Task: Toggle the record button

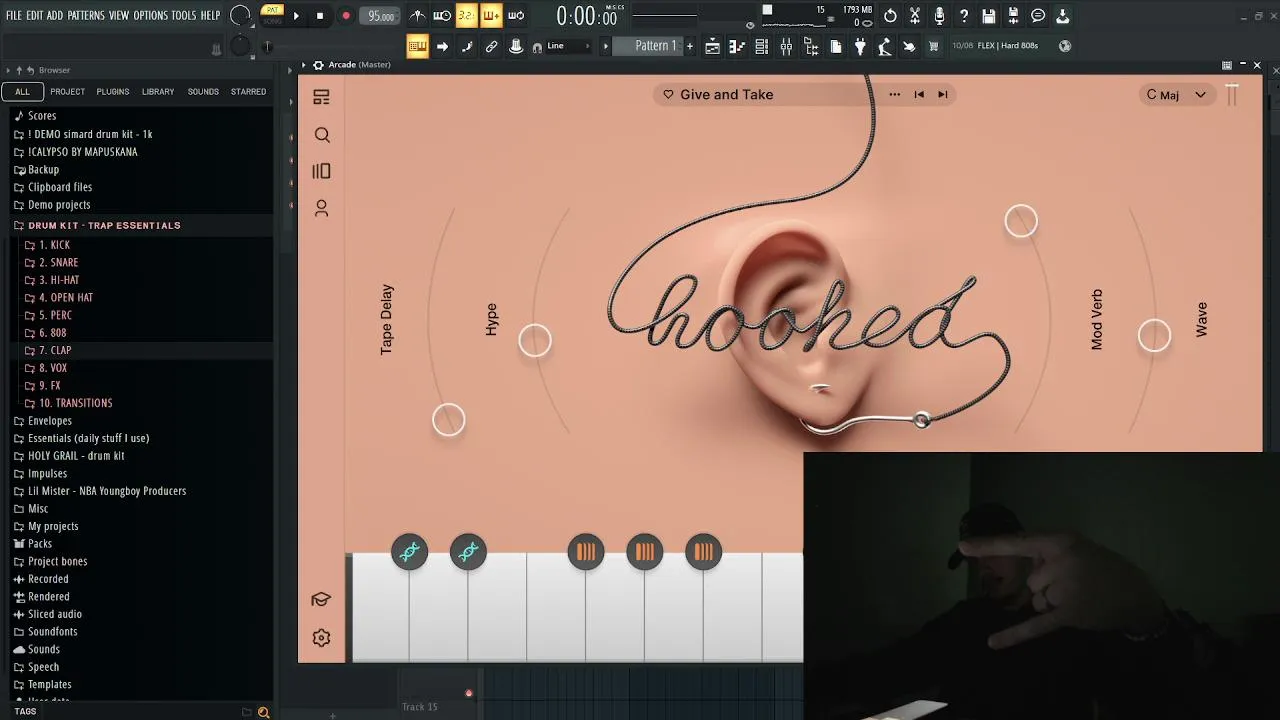Action: click(346, 16)
